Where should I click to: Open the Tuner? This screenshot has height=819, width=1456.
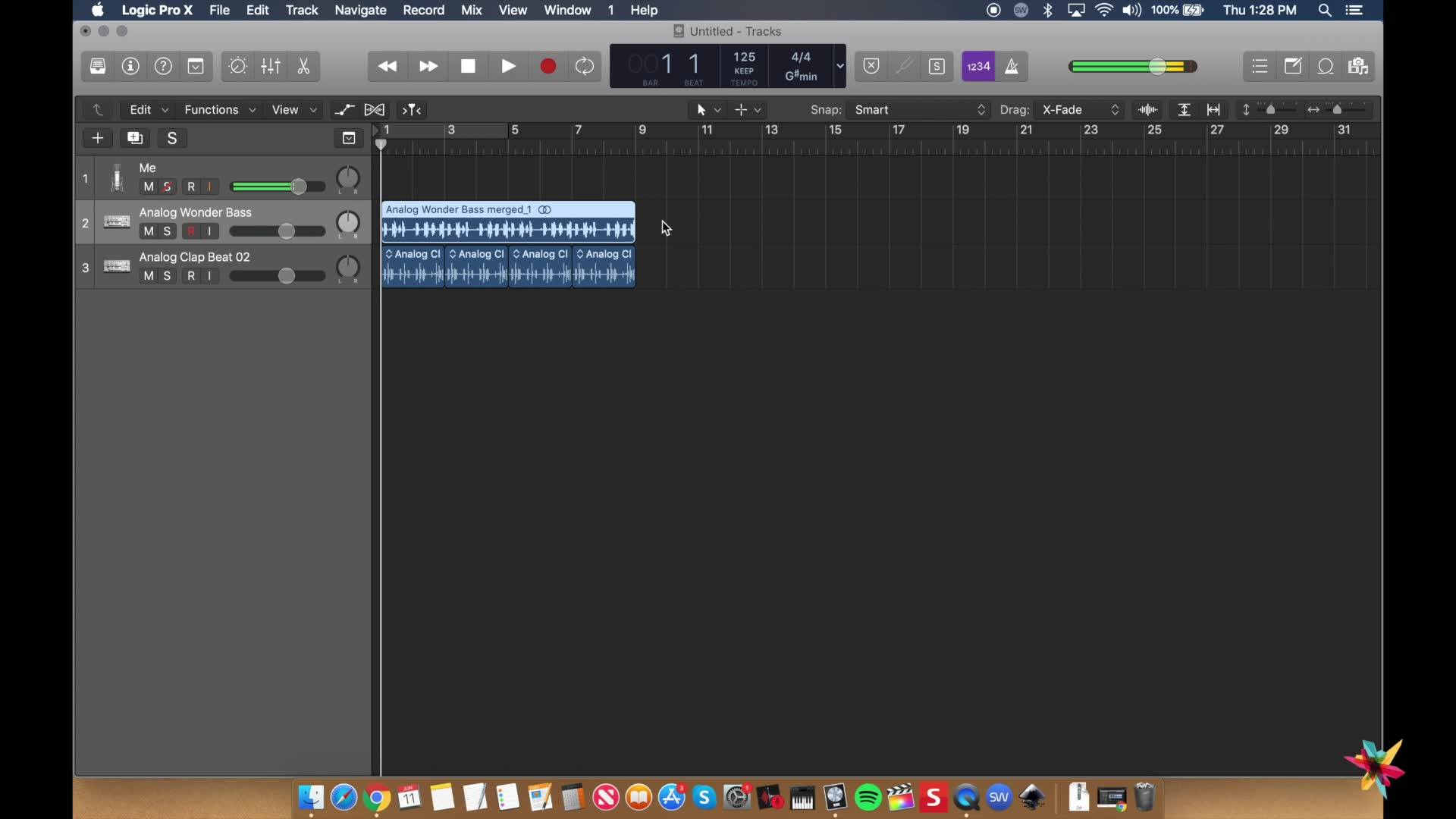[904, 67]
